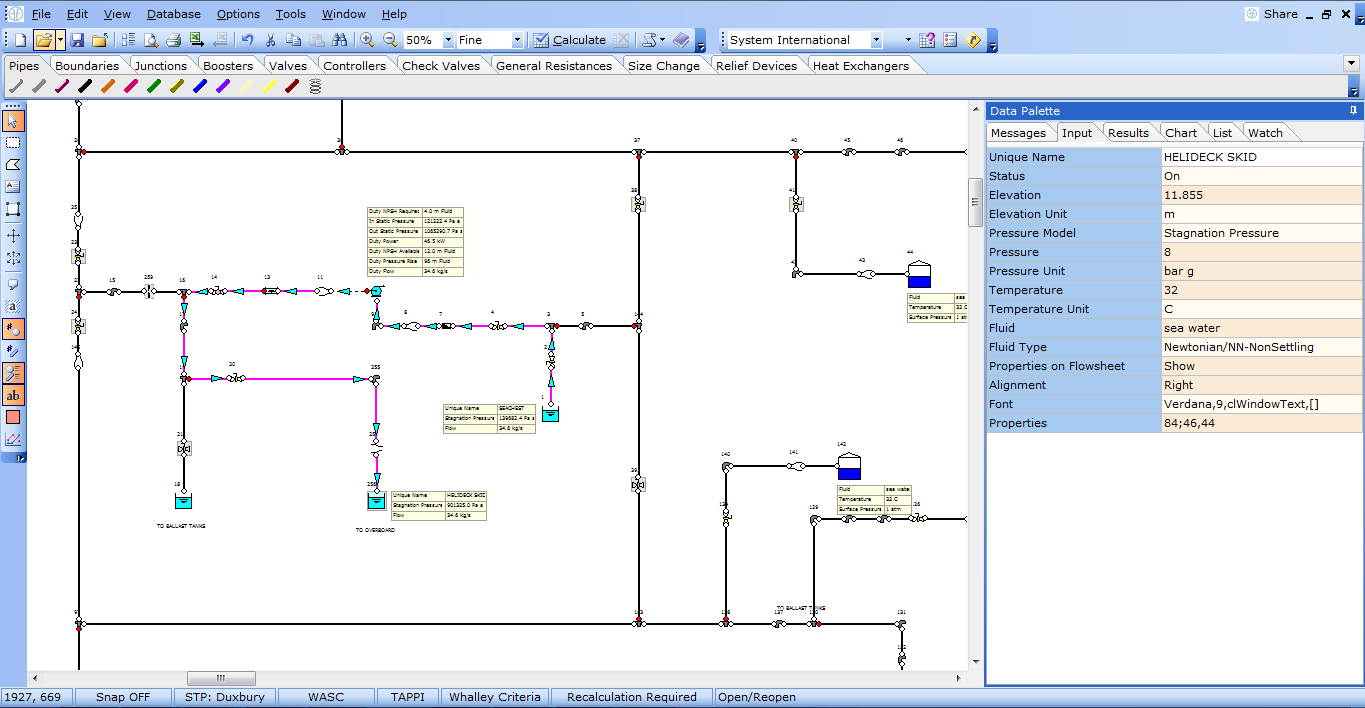Click the Save disk icon
The width and height of the screenshot is (1365, 708).
tap(77, 40)
